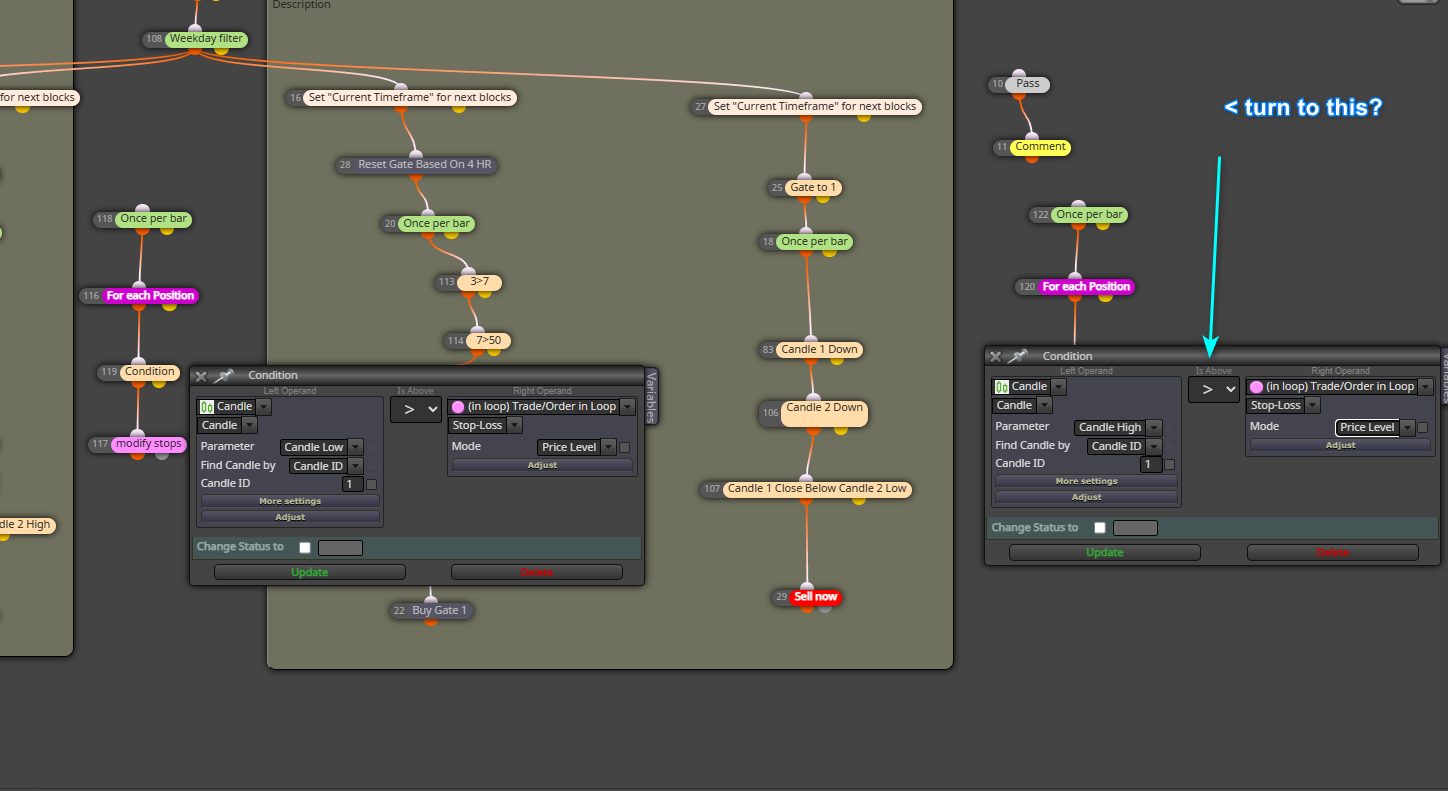Close the Condition dialog with Candle High parameter
The image size is (1448, 791).
995,356
